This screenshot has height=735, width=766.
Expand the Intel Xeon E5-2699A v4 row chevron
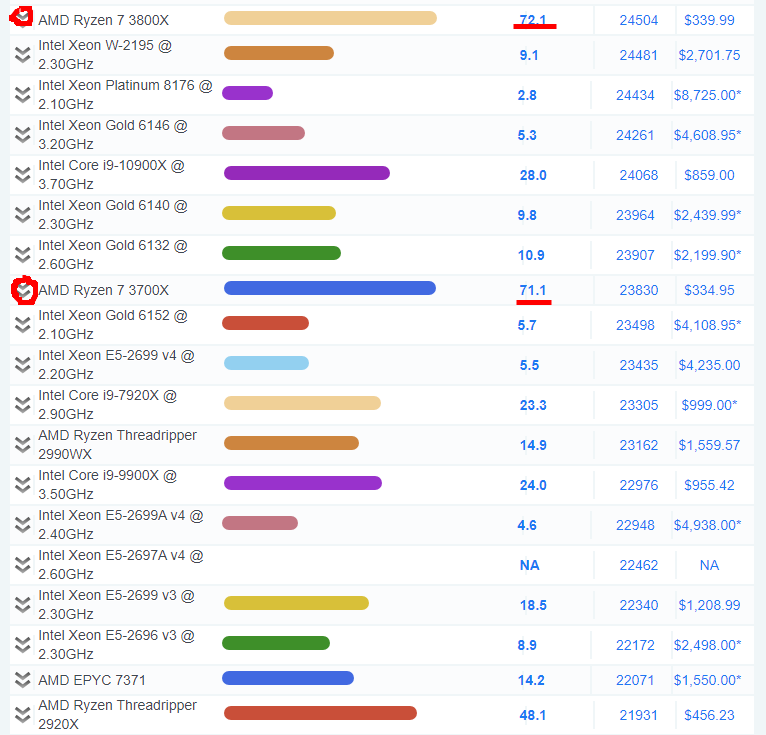22,525
